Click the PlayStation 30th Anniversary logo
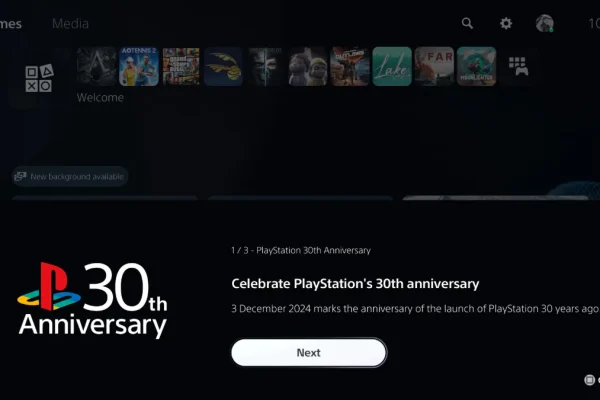 93,300
